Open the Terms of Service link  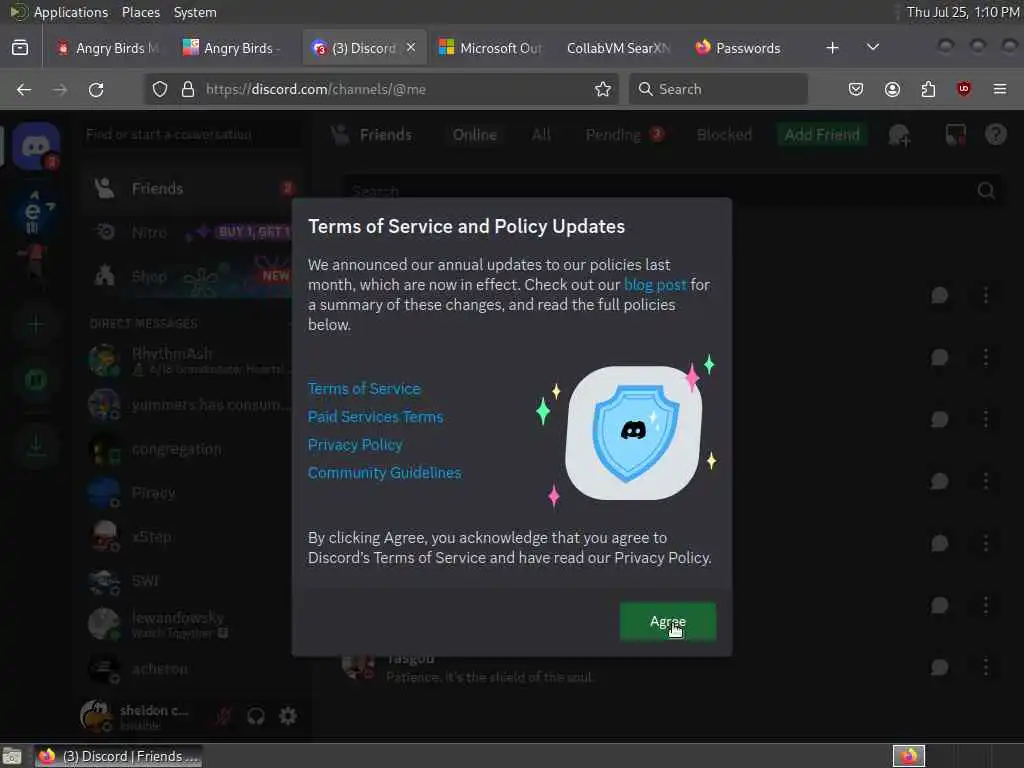click(x=364, y=389)
